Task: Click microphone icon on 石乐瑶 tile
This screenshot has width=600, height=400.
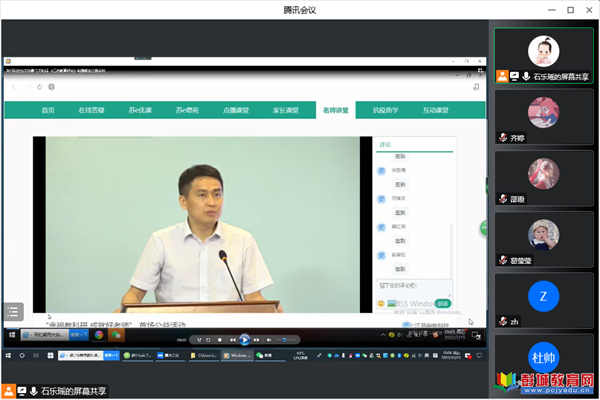Action: coord(526,77)
